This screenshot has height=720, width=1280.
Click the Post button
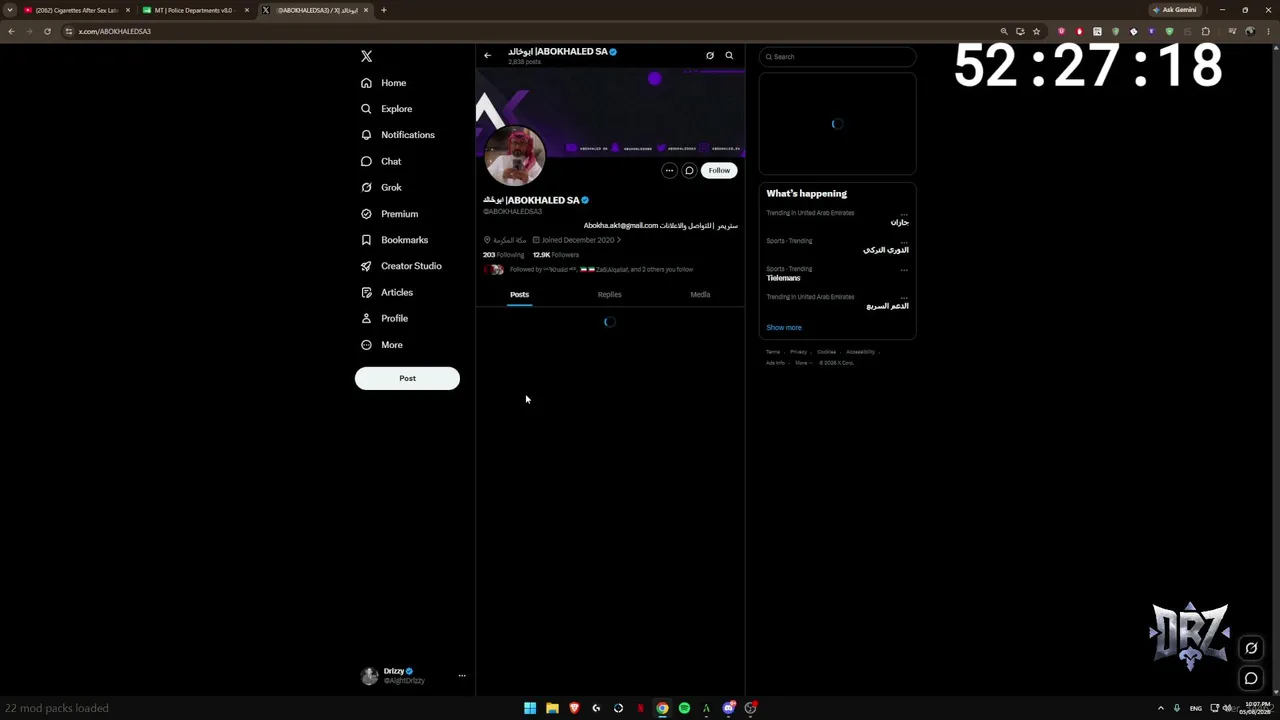pos(407,378)
